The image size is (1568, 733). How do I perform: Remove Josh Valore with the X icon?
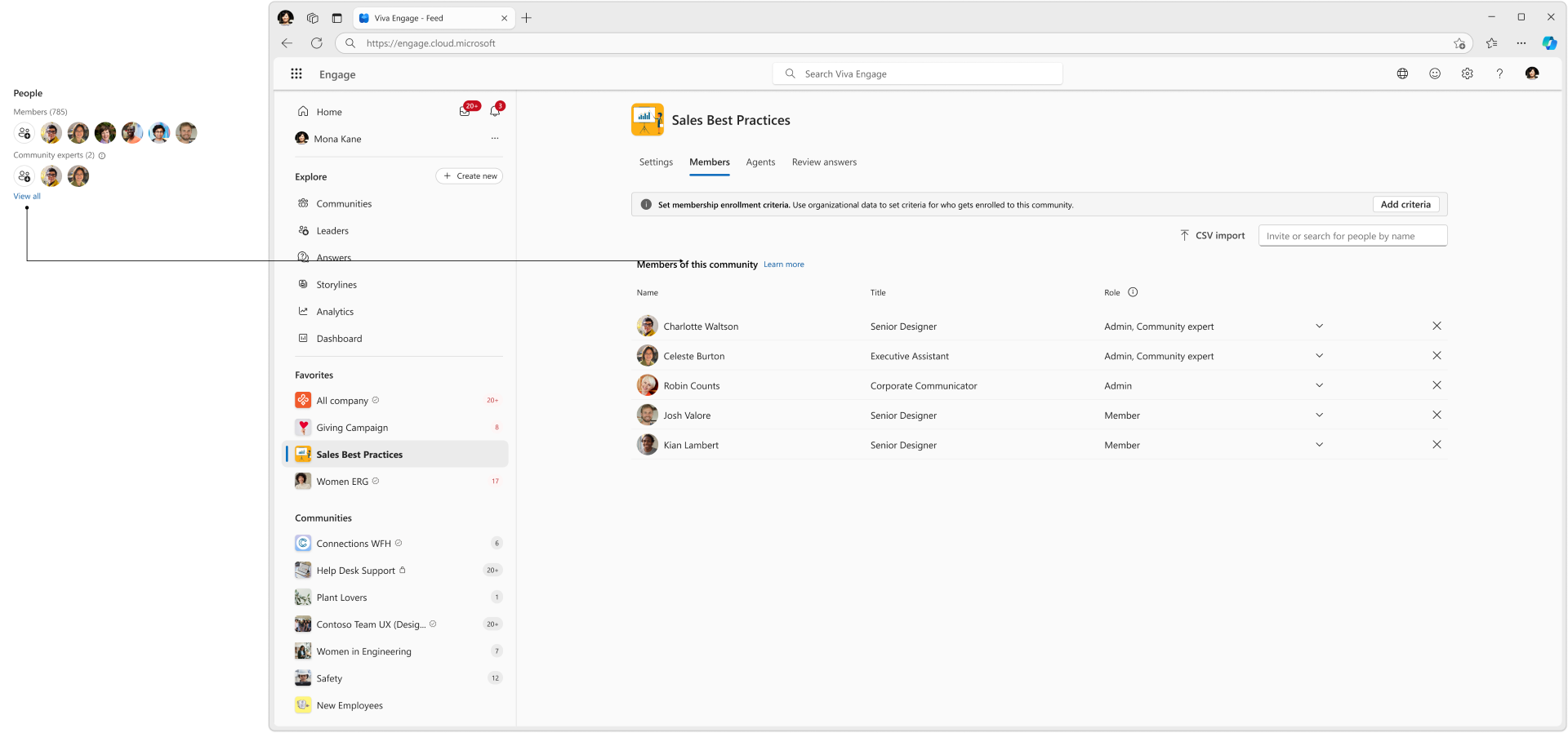(1437, 415)
